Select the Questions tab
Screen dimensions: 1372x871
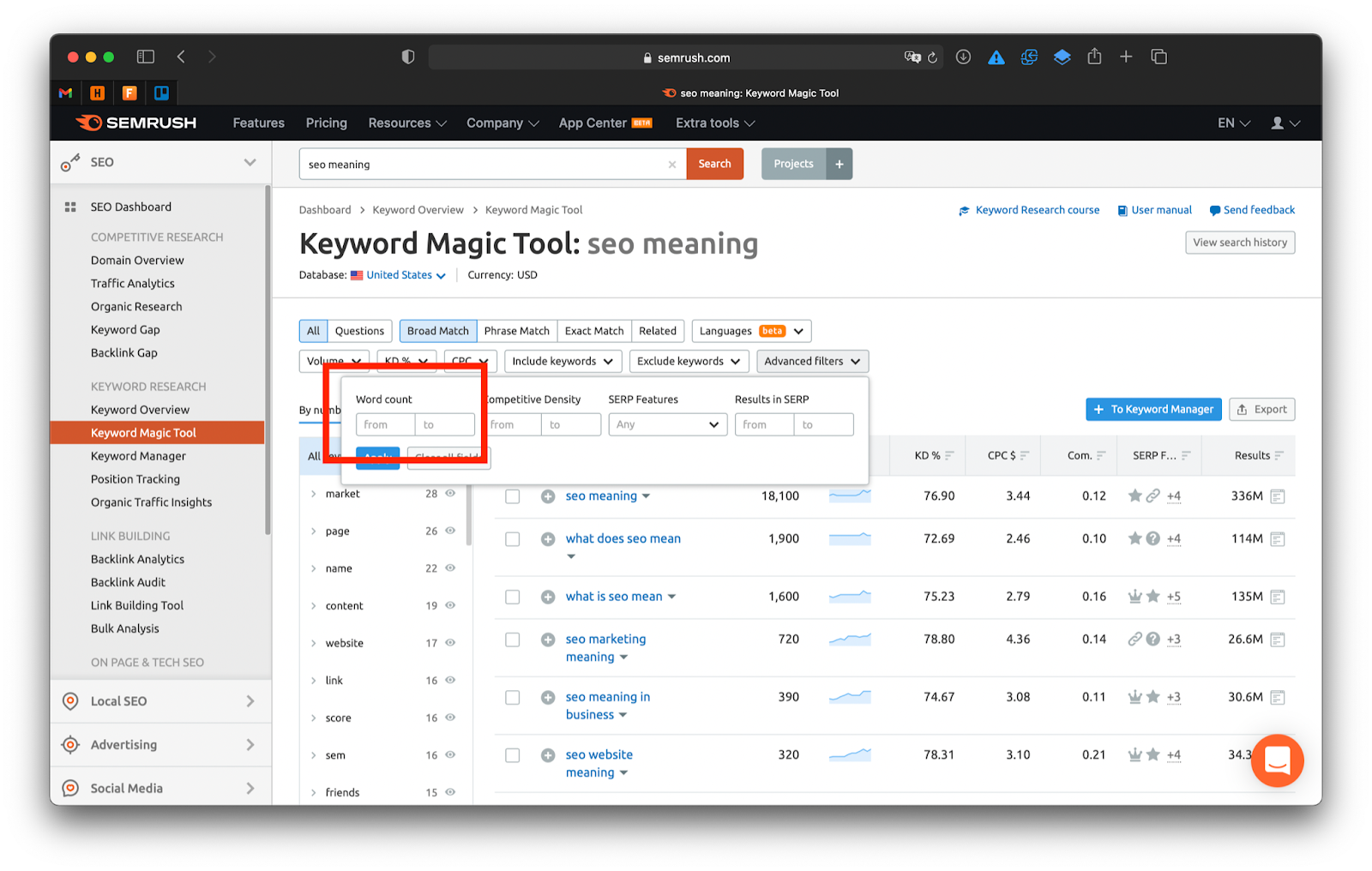point(359,331)
